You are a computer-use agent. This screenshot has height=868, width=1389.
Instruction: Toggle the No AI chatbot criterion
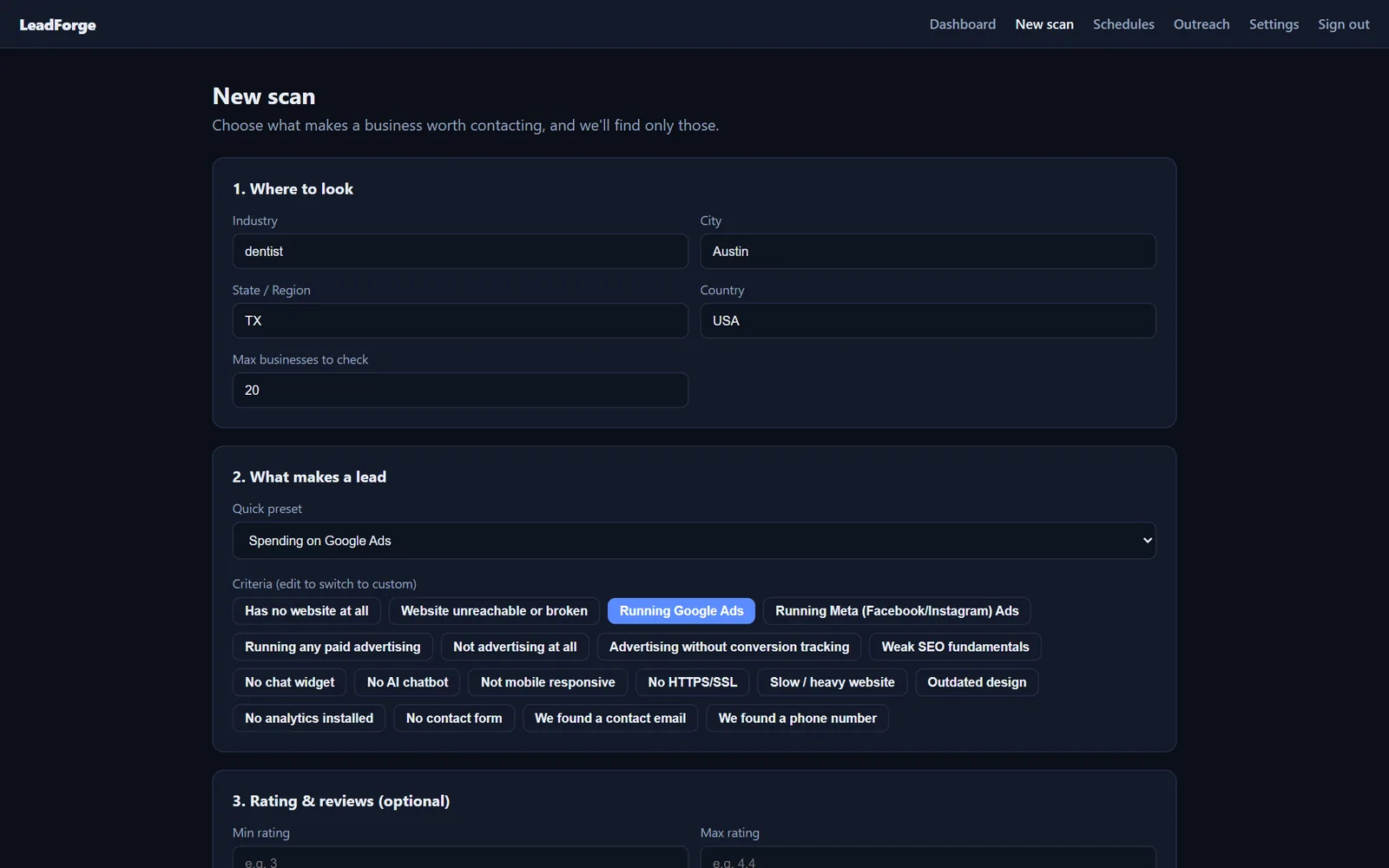[407, 682]
